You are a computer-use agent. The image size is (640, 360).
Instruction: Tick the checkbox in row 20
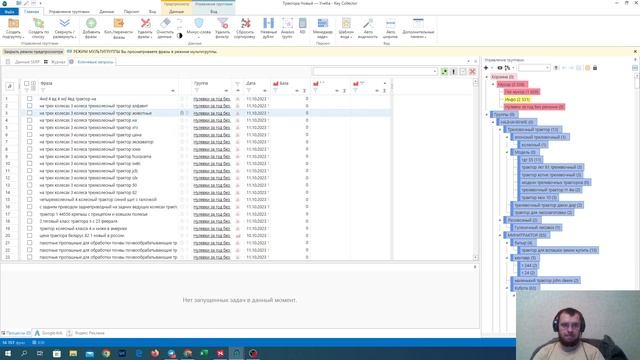(29, 236)
